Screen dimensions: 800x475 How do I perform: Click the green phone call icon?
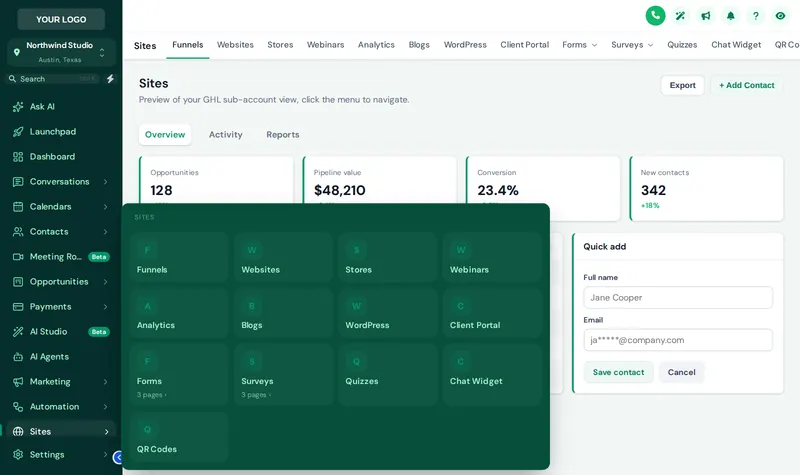(x=655, y=16)
